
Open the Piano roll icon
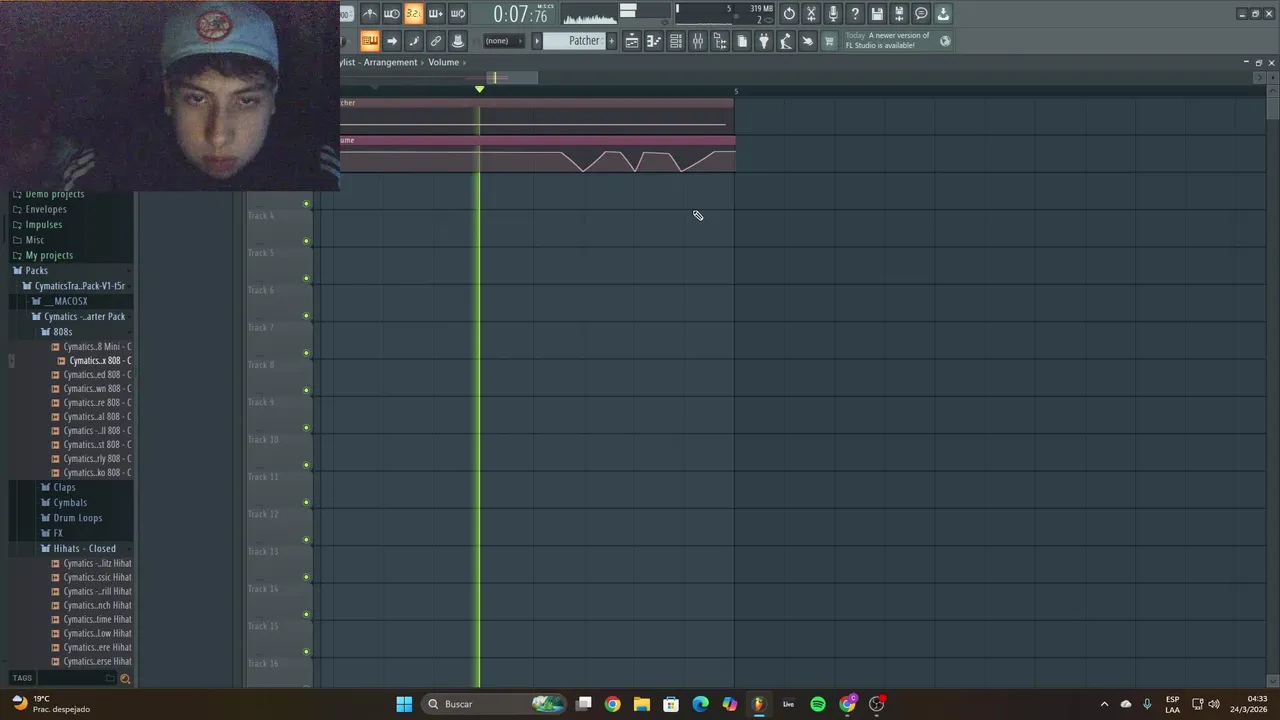point(654,41)
